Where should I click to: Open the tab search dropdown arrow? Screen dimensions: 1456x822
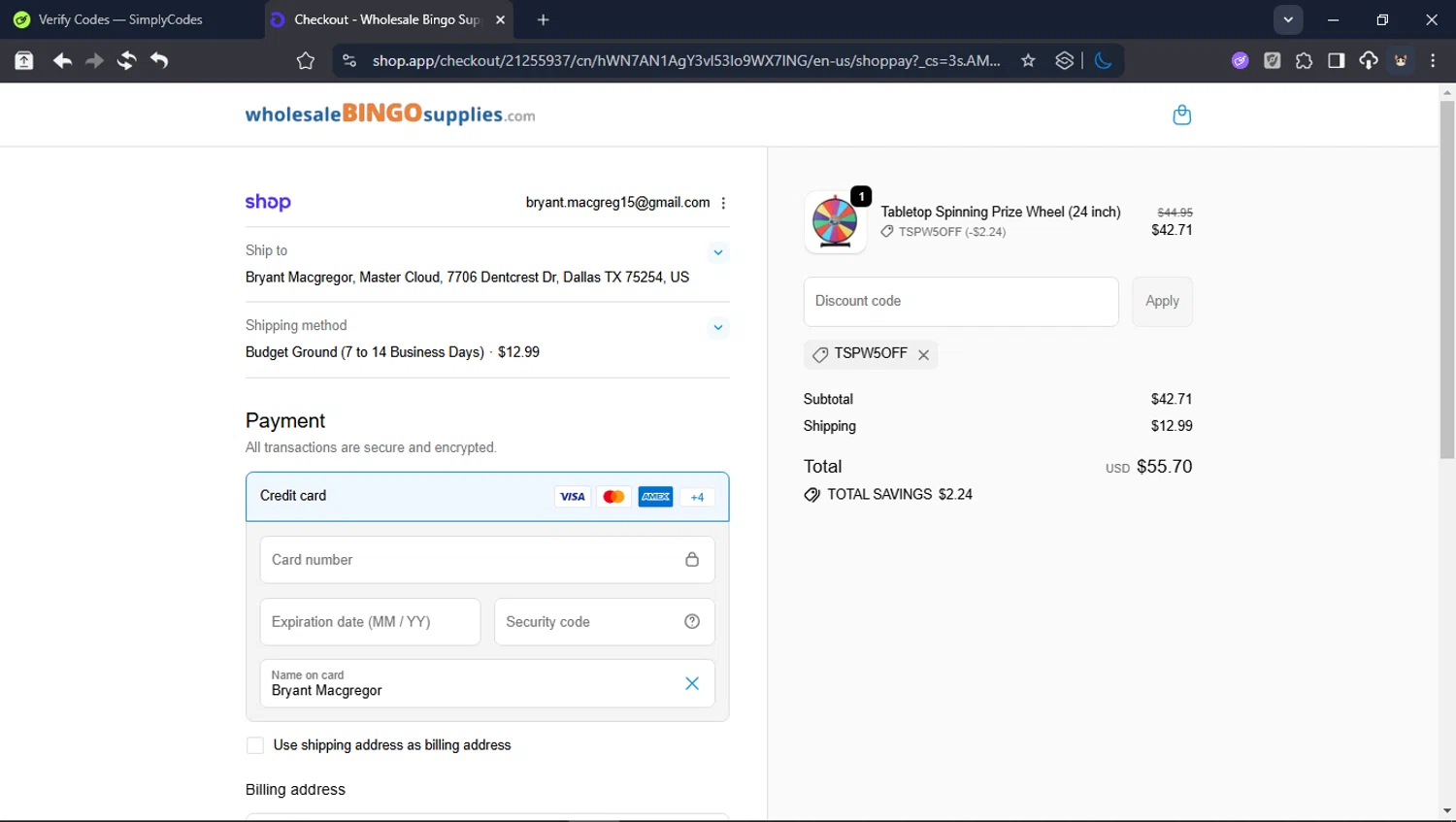[x=1288, y=19]
